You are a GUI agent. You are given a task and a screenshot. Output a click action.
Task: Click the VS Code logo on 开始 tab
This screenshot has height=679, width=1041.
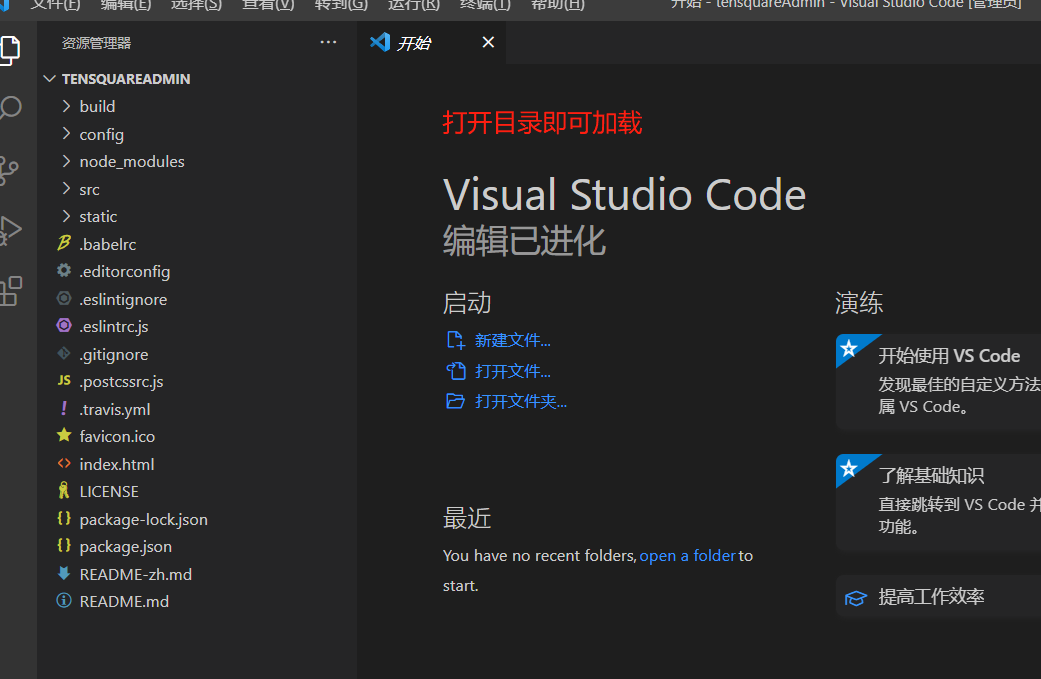click(x=380, y=42)
